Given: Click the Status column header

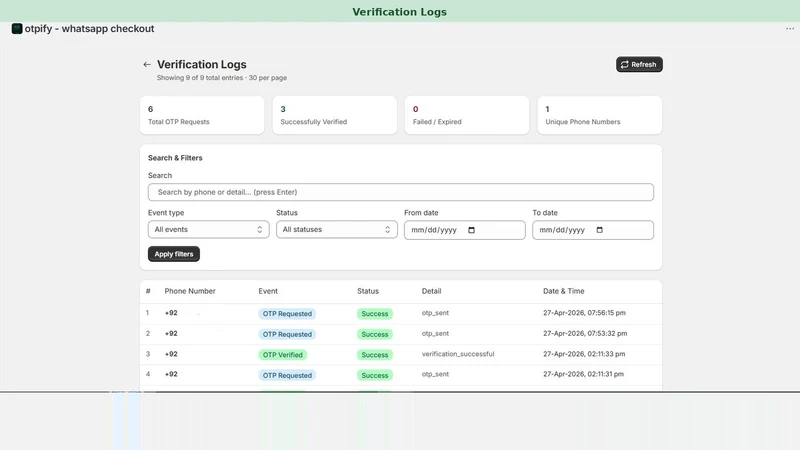Looking at the screenshot, I should pos(368,291).
